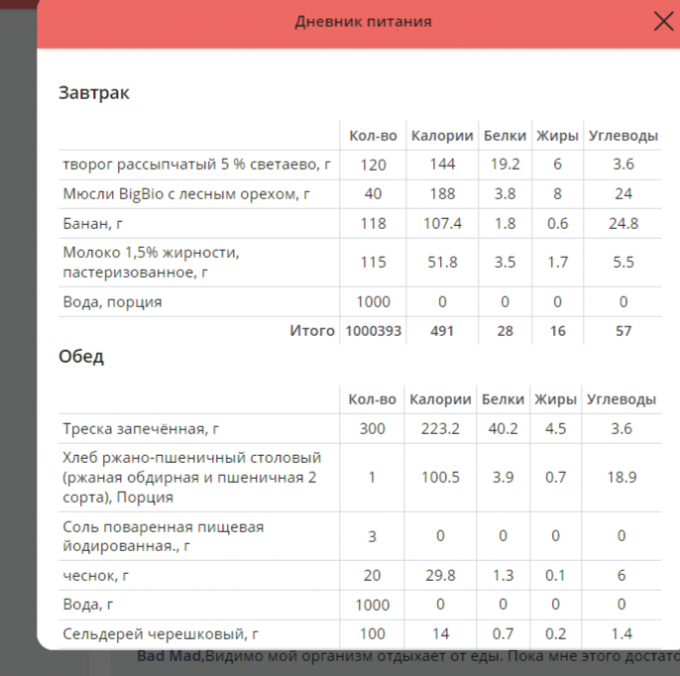Viewport: 680px width, 676px height.
Task: Select the Треска запечённая entry
Action: (140, 429)
